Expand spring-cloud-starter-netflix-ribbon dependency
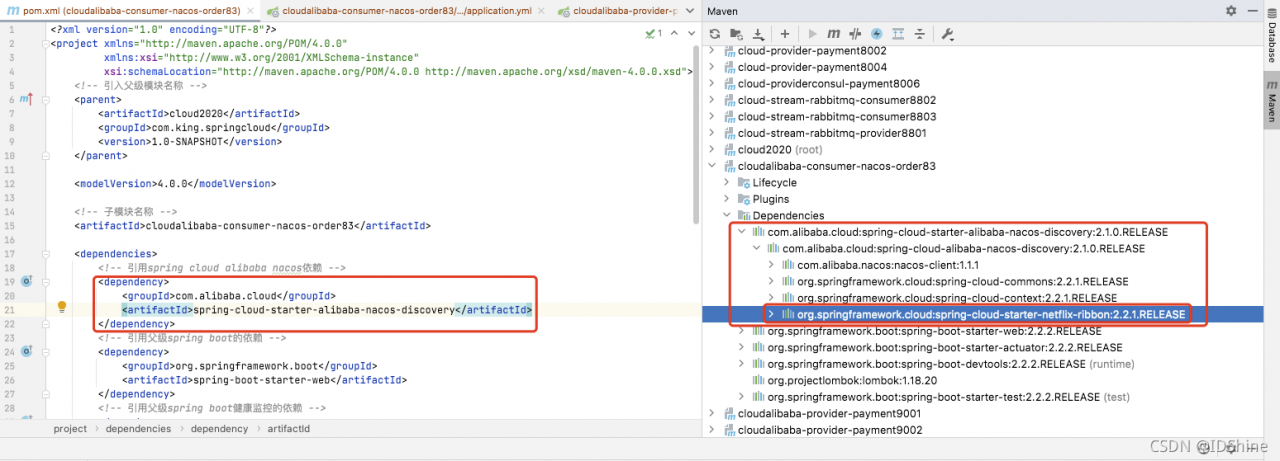This screenshot has height=461, width=1280. tap(771, 314)
